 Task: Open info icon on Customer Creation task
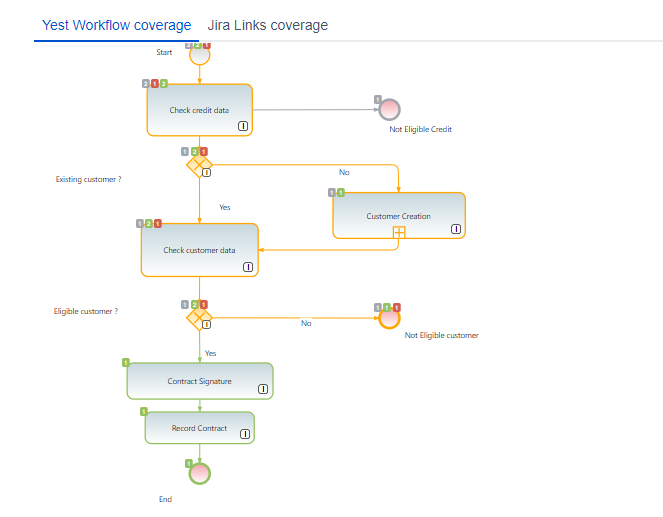[x=456, y=229]
